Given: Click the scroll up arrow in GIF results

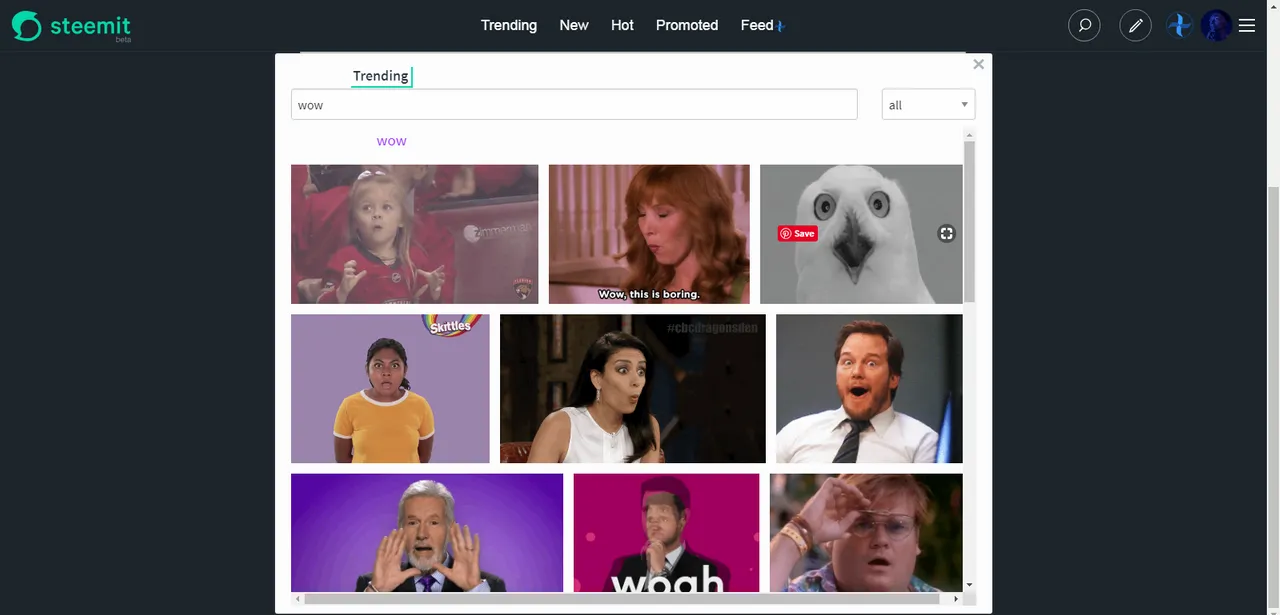Looking at the screenshot, I should click(969, 134).
